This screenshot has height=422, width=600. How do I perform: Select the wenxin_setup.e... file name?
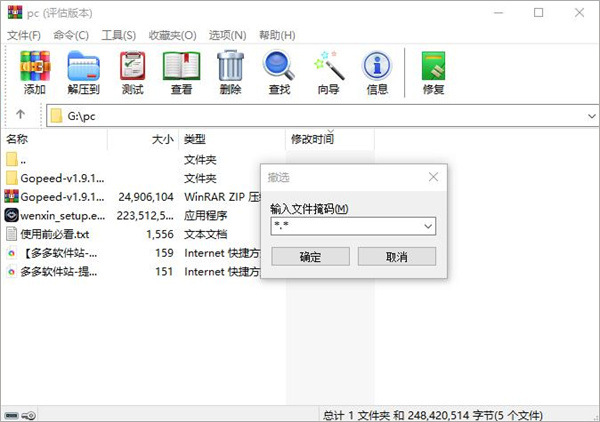[x=63, y=215]
